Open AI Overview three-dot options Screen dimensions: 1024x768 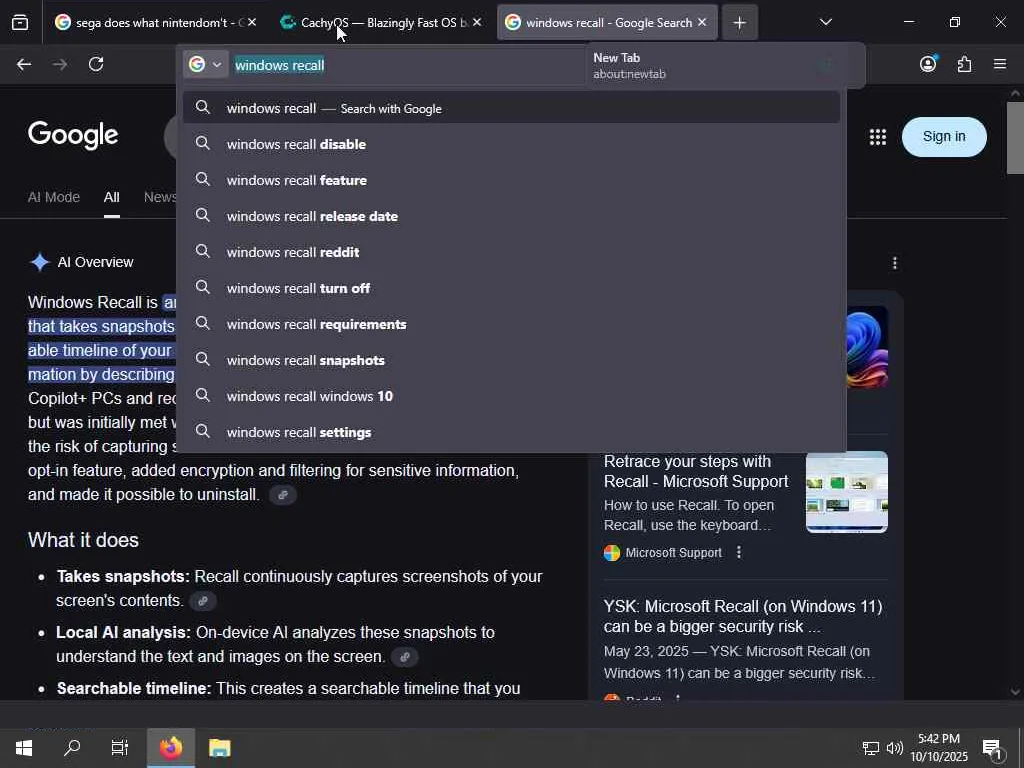(895, 263)
